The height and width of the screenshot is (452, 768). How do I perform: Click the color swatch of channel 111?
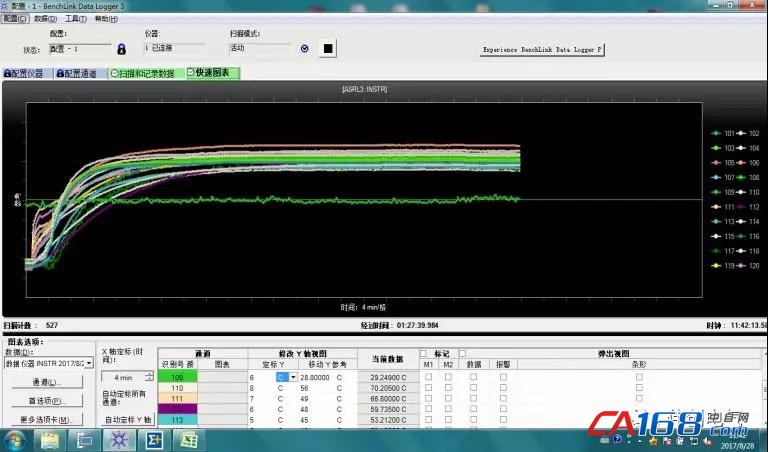(177, 399)
